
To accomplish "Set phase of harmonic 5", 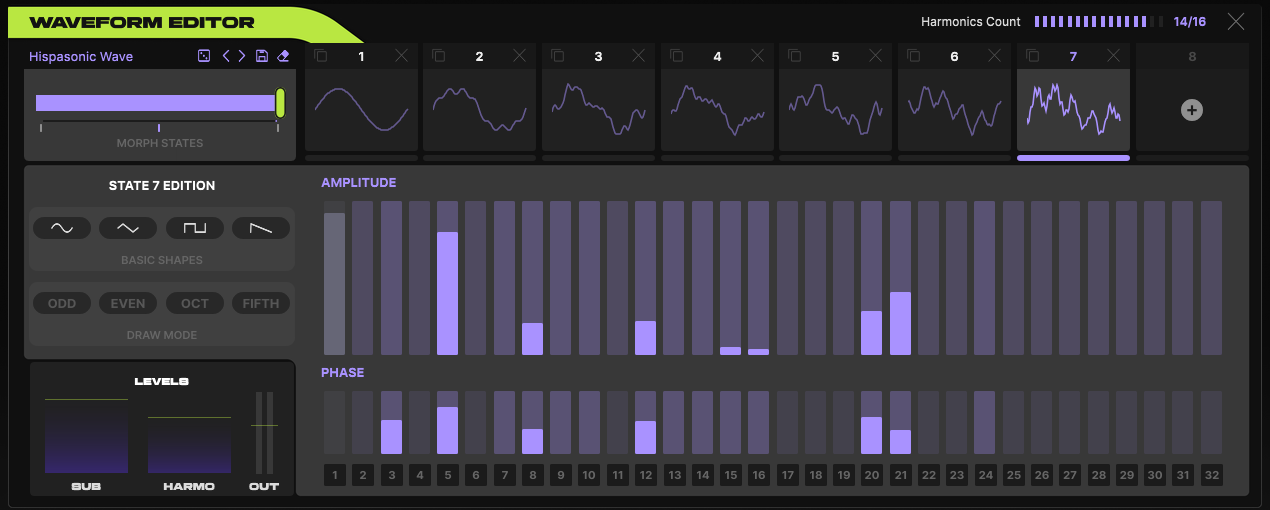I will pyautogui.click(x=447, y=423).
